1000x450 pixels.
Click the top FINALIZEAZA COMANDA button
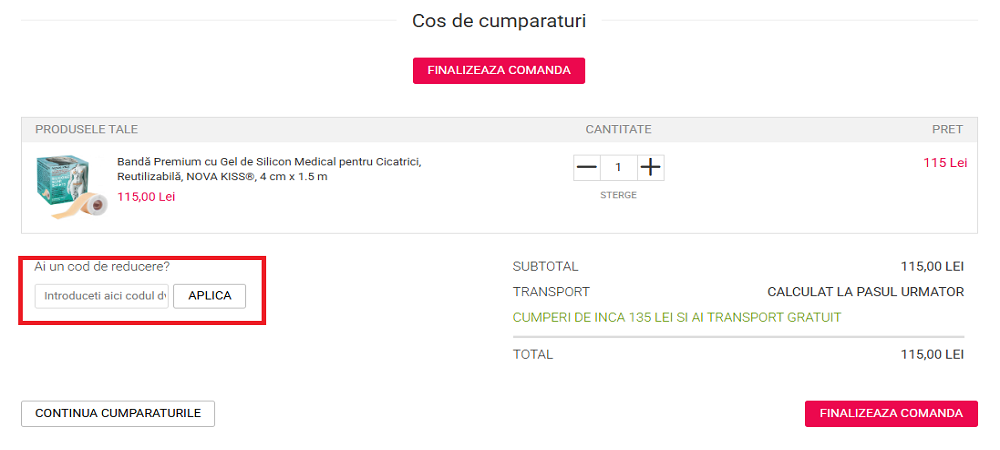[498, 70]
